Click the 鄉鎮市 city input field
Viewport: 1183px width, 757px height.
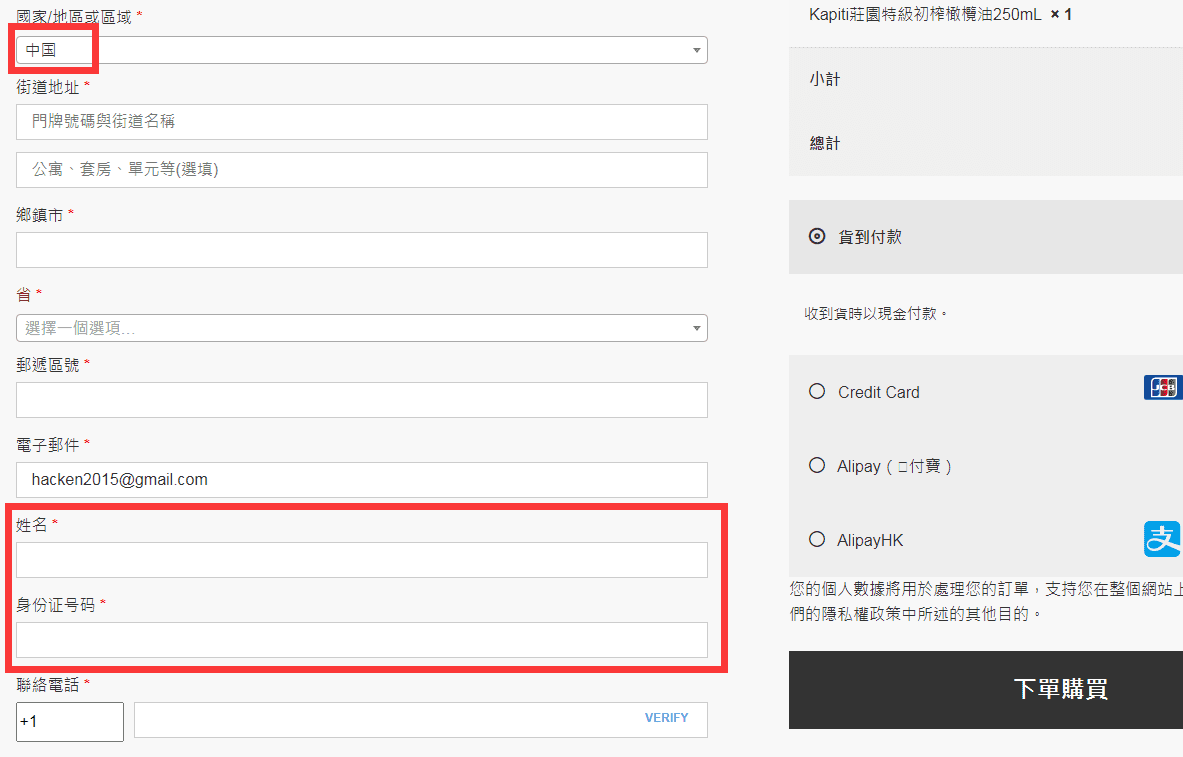pos(361,250)
